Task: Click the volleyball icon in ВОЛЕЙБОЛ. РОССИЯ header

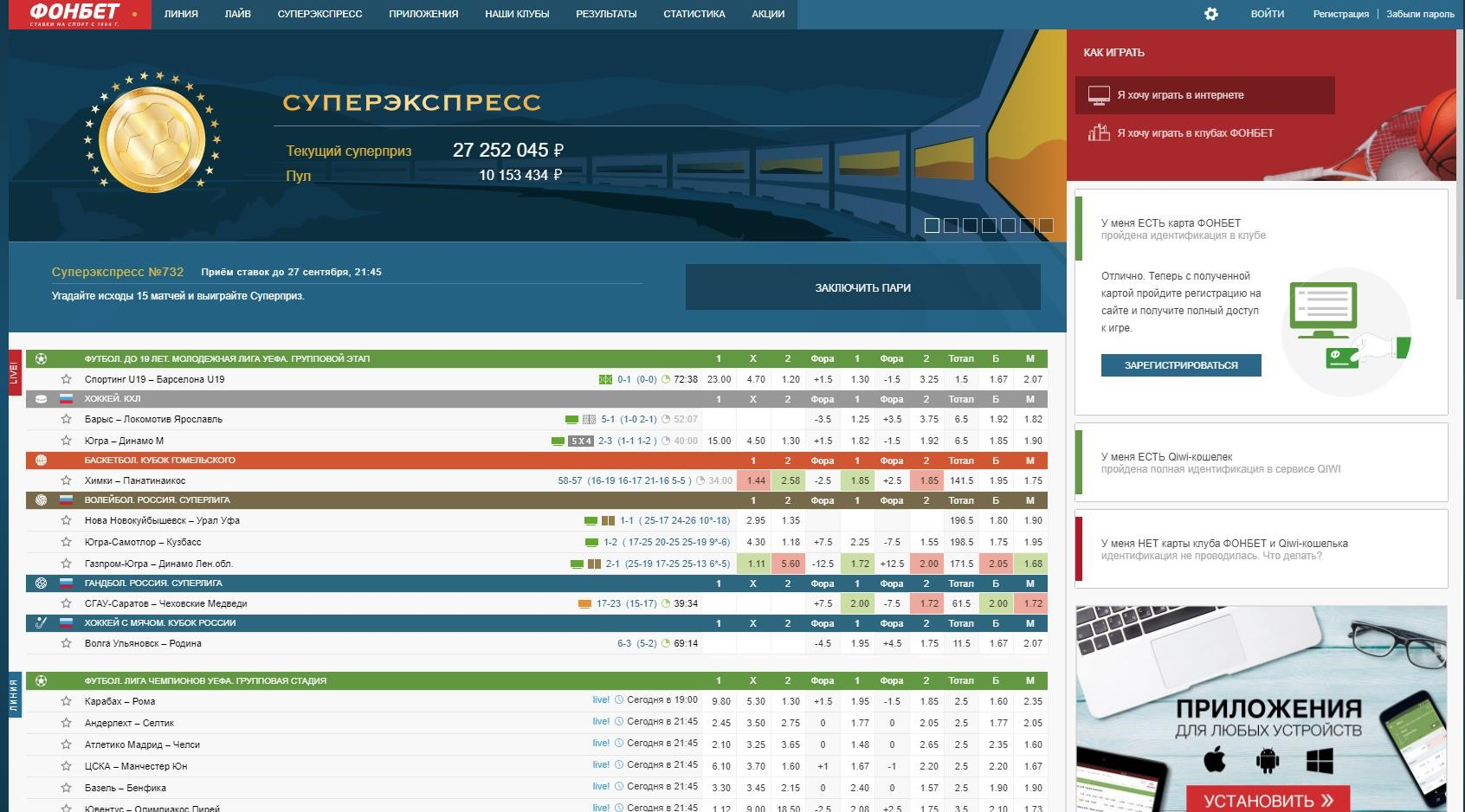Action: coord(41,500)
